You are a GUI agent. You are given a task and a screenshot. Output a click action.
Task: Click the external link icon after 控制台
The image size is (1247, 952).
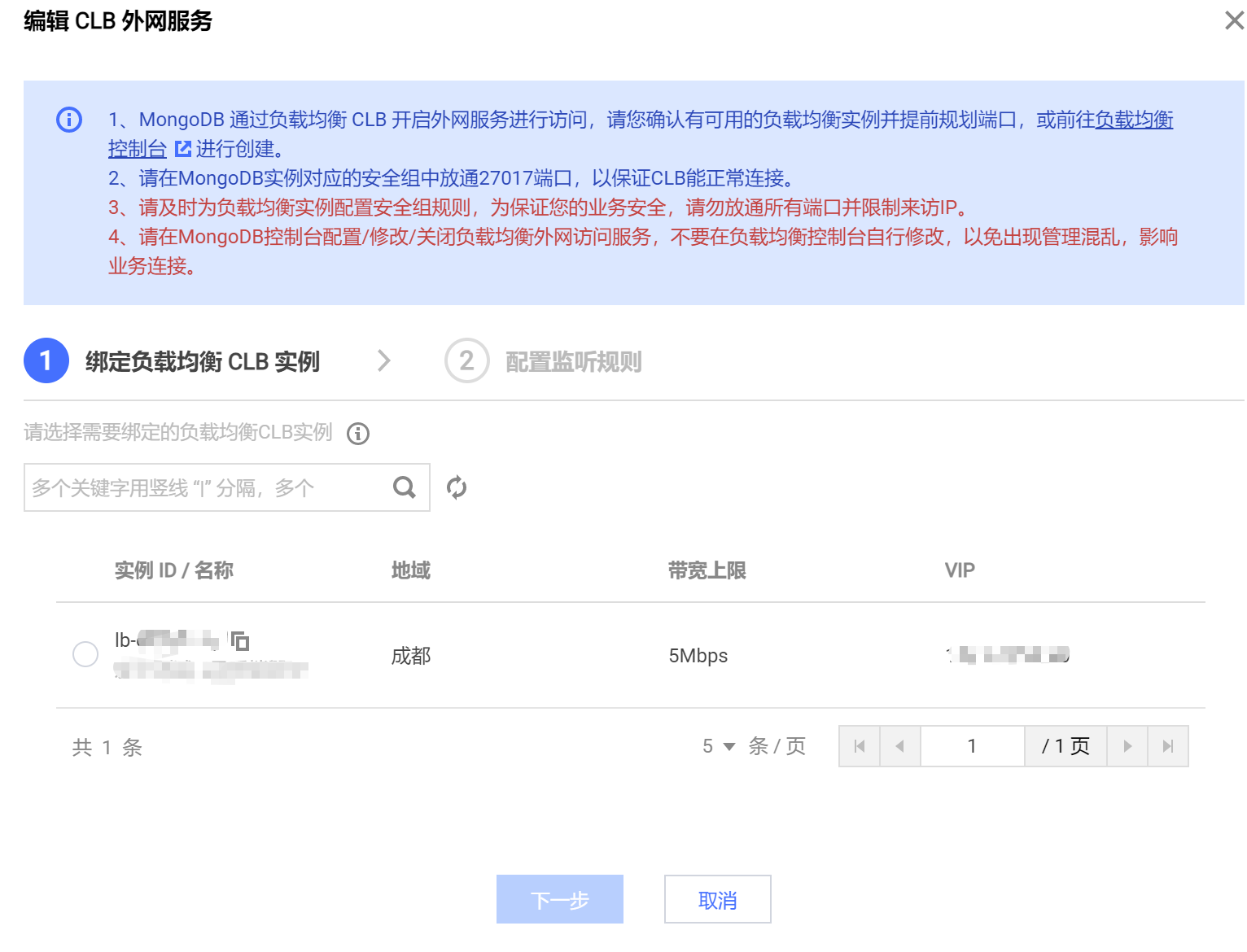click(183, 149)
